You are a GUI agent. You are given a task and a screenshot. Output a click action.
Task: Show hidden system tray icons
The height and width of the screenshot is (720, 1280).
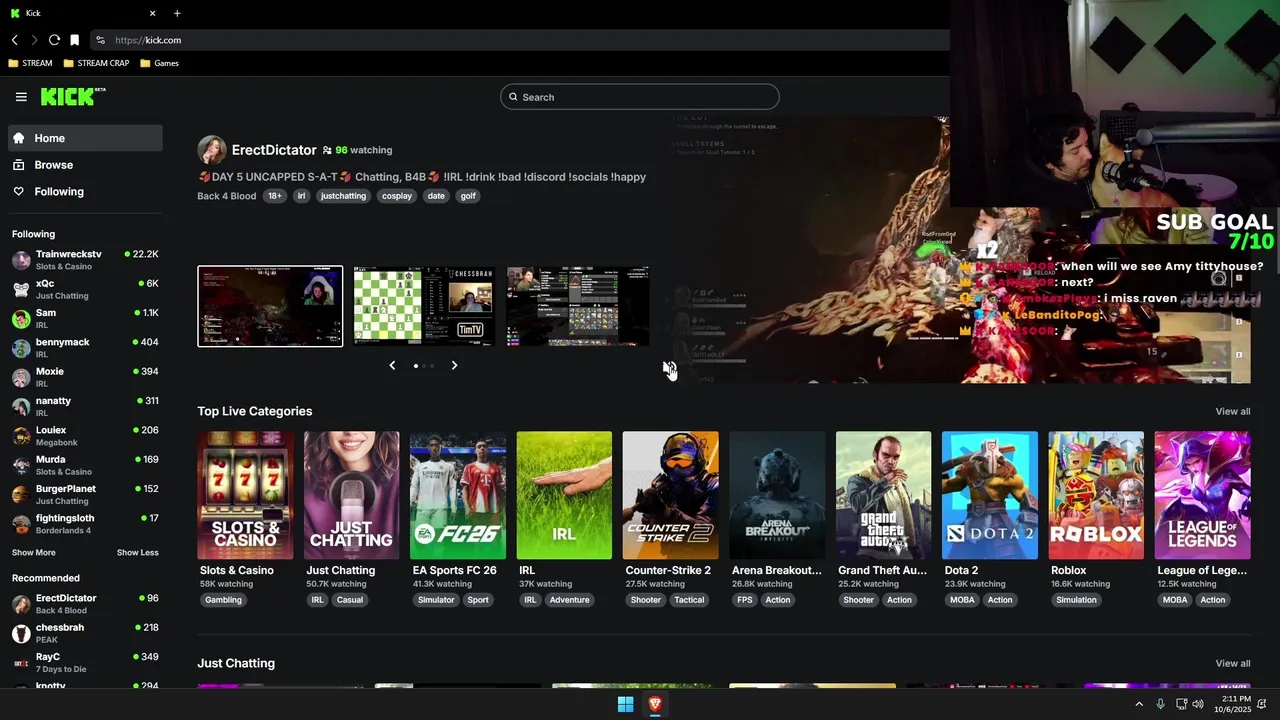1138,704
